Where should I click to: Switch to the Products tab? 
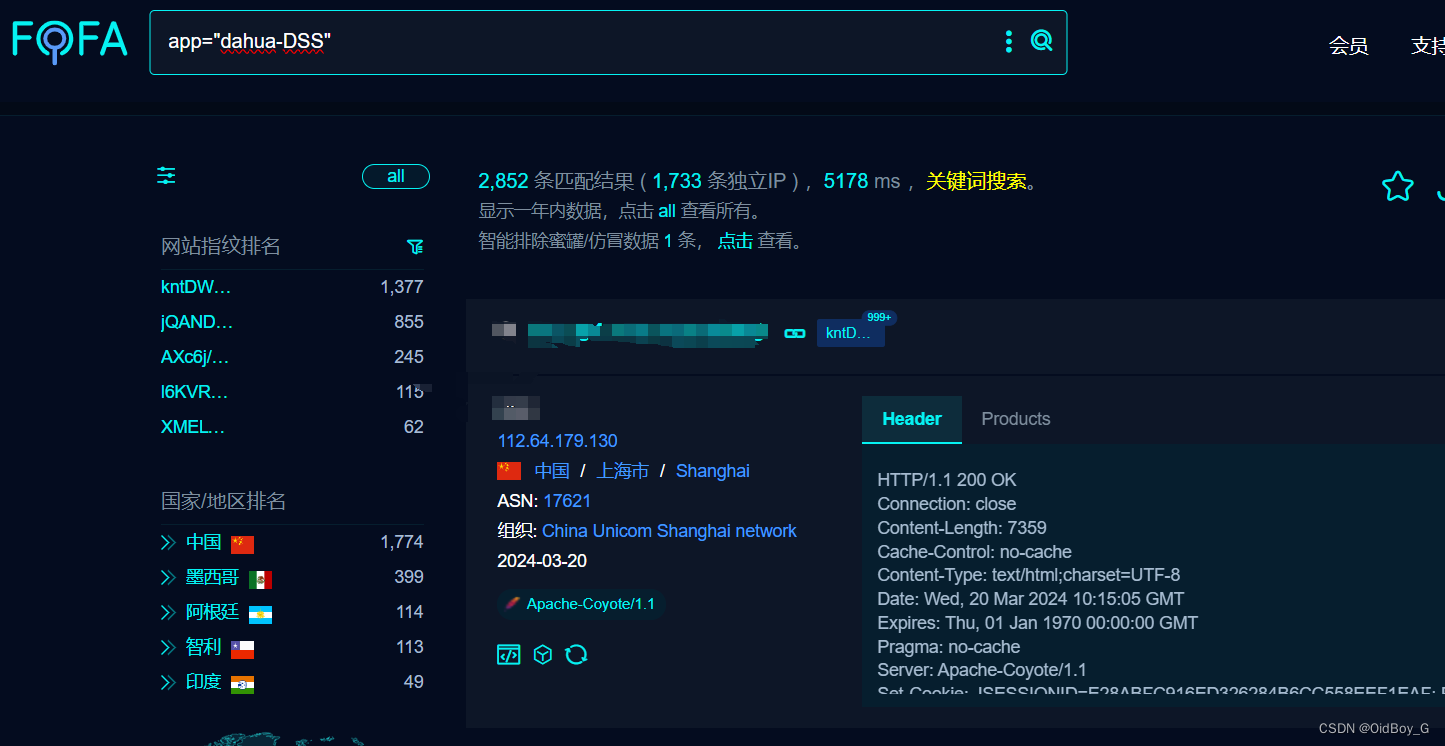click(x=1015, y=418)
